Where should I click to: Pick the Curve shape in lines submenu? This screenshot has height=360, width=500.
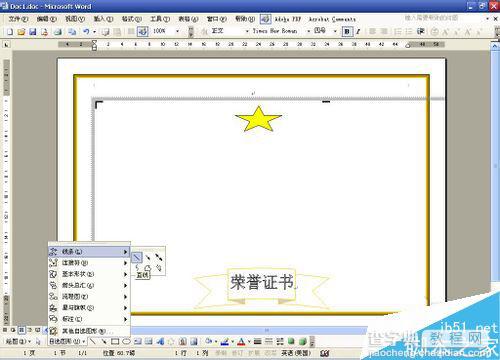[137, 267]
